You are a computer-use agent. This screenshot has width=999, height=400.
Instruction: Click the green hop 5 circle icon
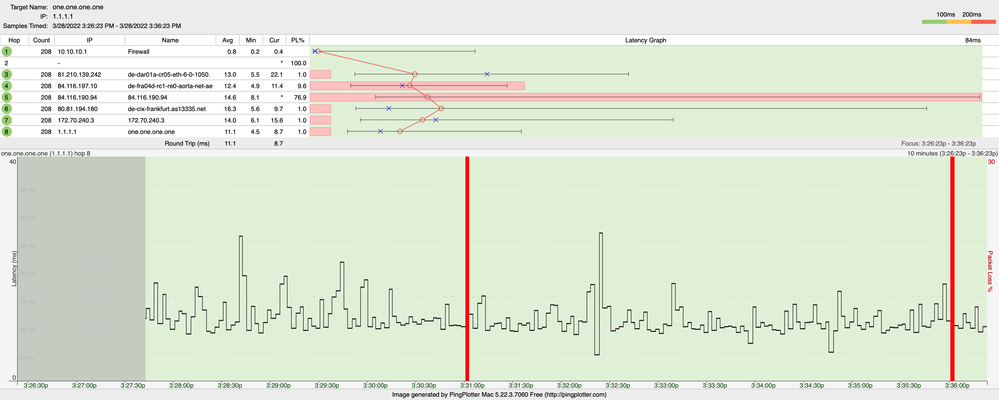click(7, 97)
